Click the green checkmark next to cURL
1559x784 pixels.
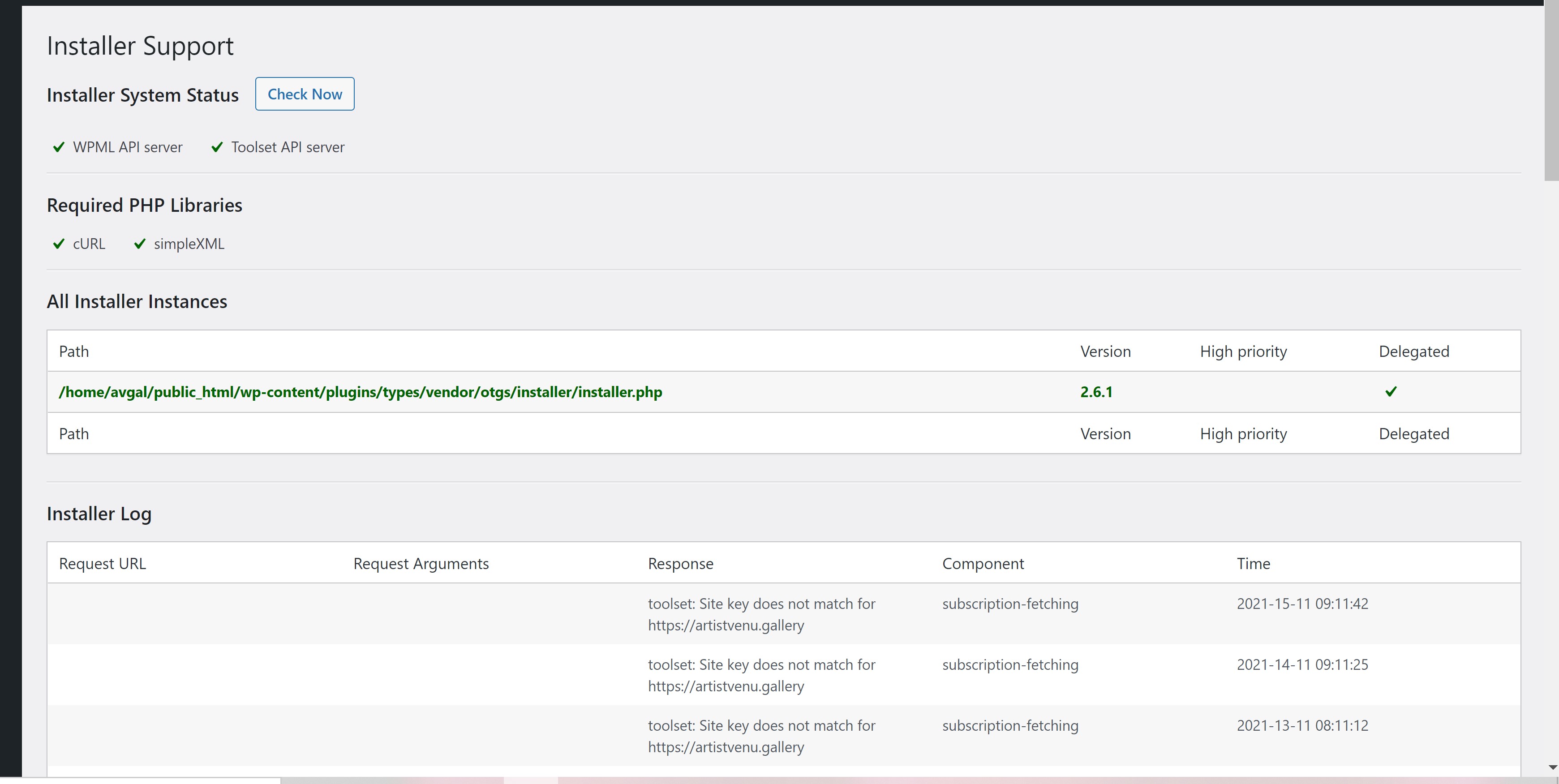59,244
